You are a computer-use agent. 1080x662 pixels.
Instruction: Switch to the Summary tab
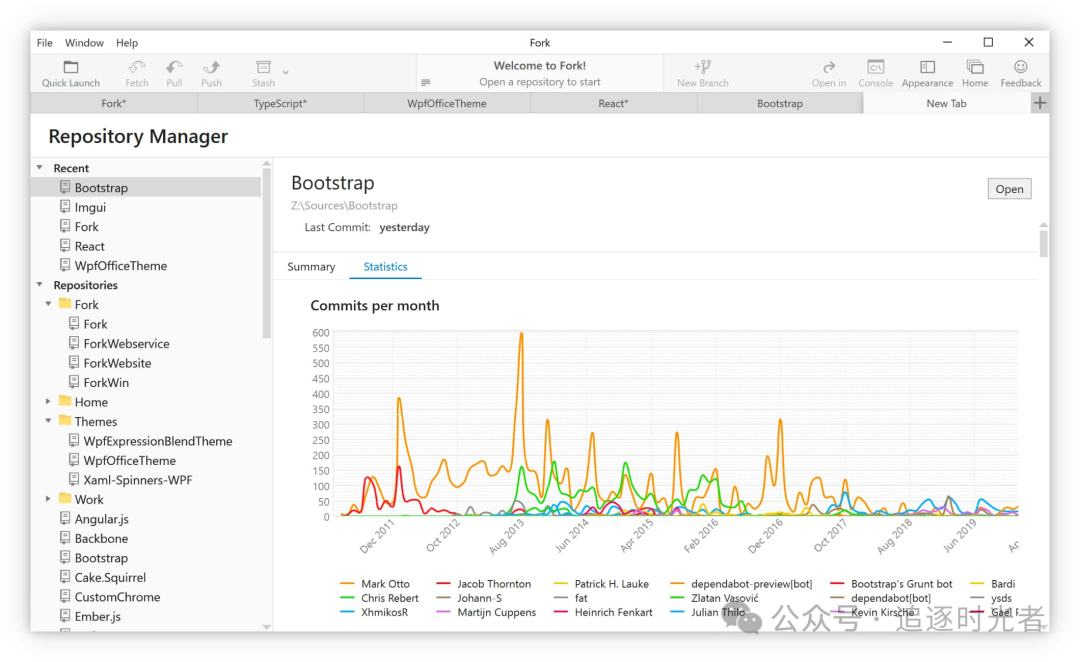click(x=311, y=267)
